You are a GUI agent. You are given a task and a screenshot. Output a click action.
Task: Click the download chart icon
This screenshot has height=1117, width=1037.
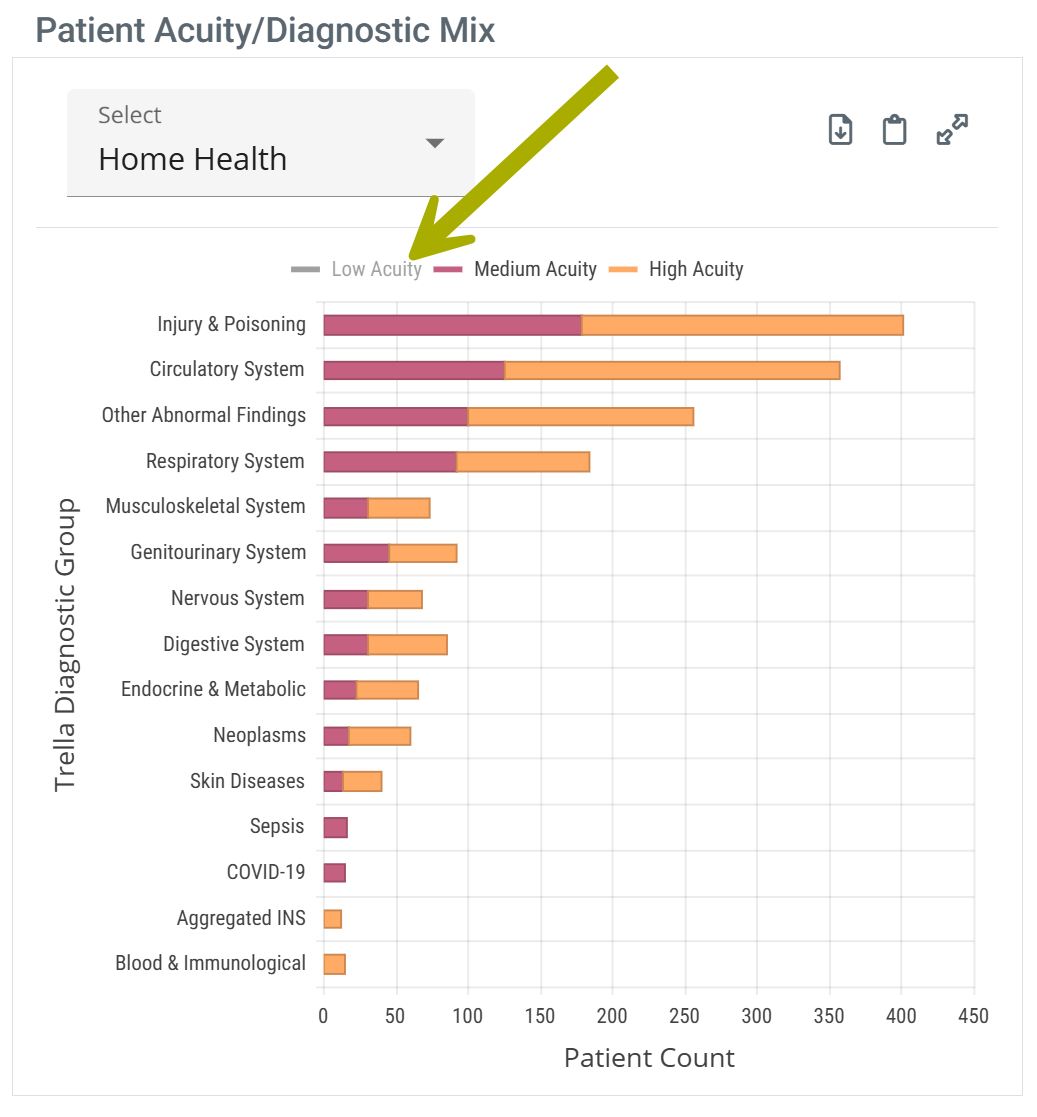(x=841, y=130)
